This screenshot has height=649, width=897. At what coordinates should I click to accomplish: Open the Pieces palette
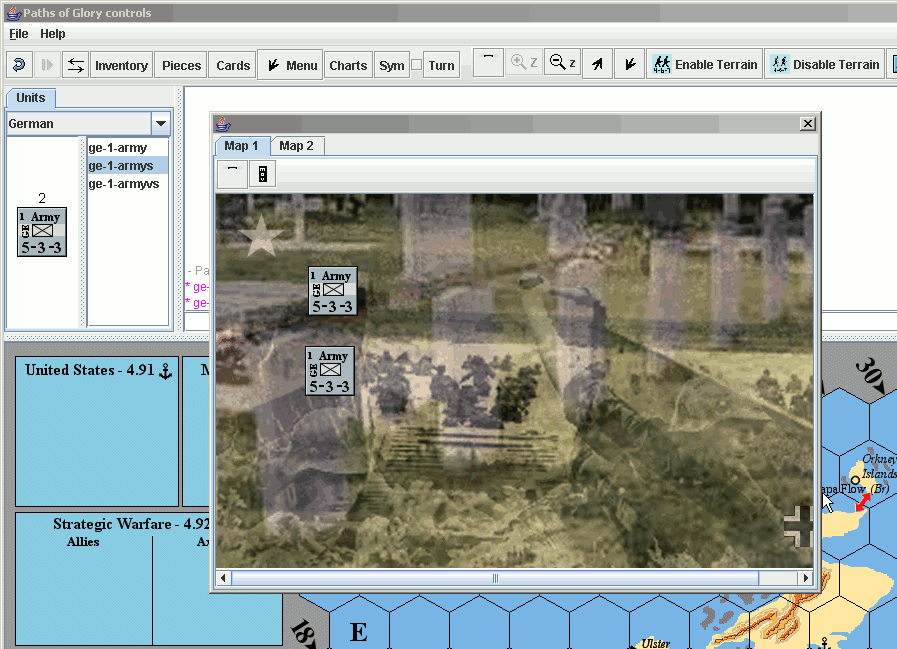pos(181,65)
